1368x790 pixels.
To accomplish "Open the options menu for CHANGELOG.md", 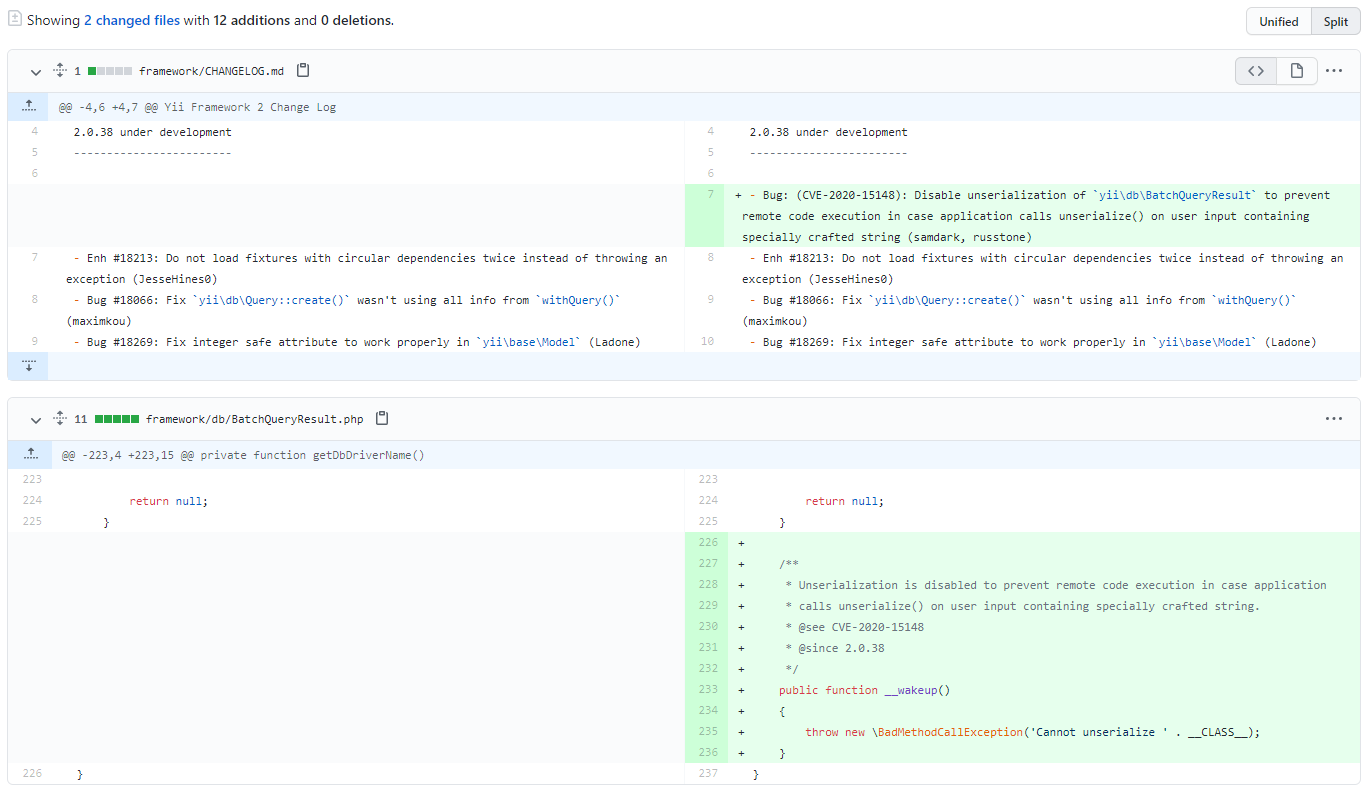I will [x=1334, y=71].
